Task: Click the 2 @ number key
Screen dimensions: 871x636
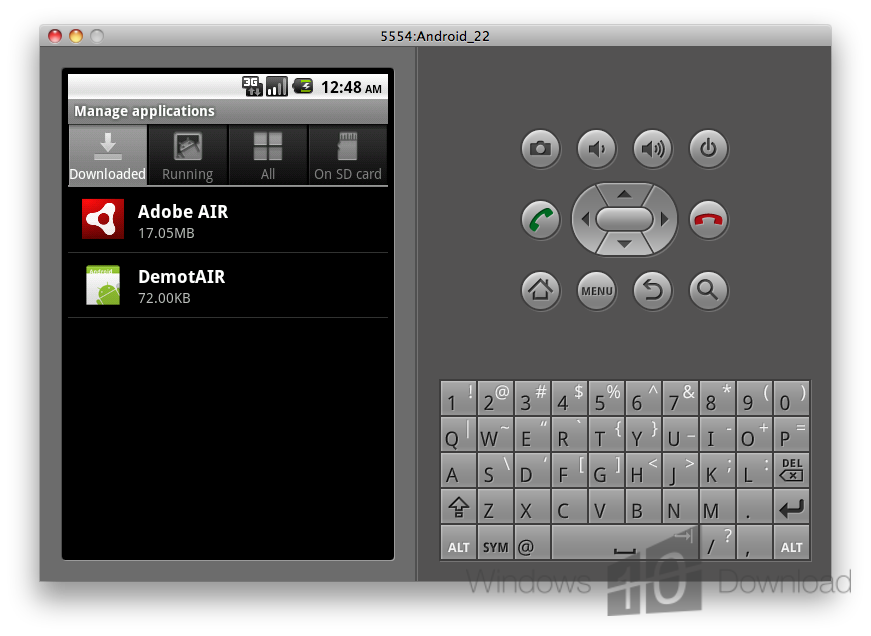Action: (x=495, y=398)
